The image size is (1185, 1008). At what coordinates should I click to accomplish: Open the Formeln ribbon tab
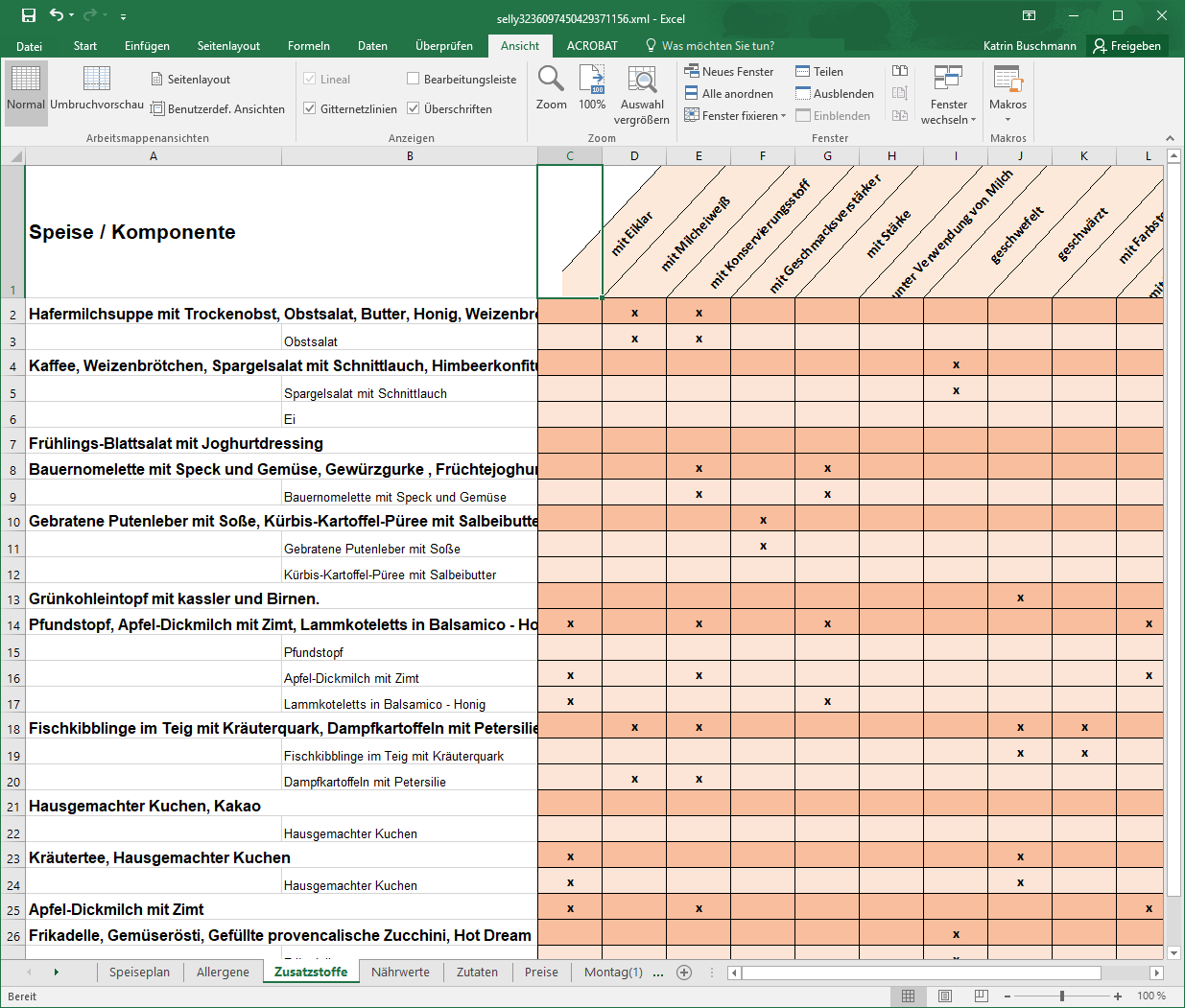[x=309, y=45]
